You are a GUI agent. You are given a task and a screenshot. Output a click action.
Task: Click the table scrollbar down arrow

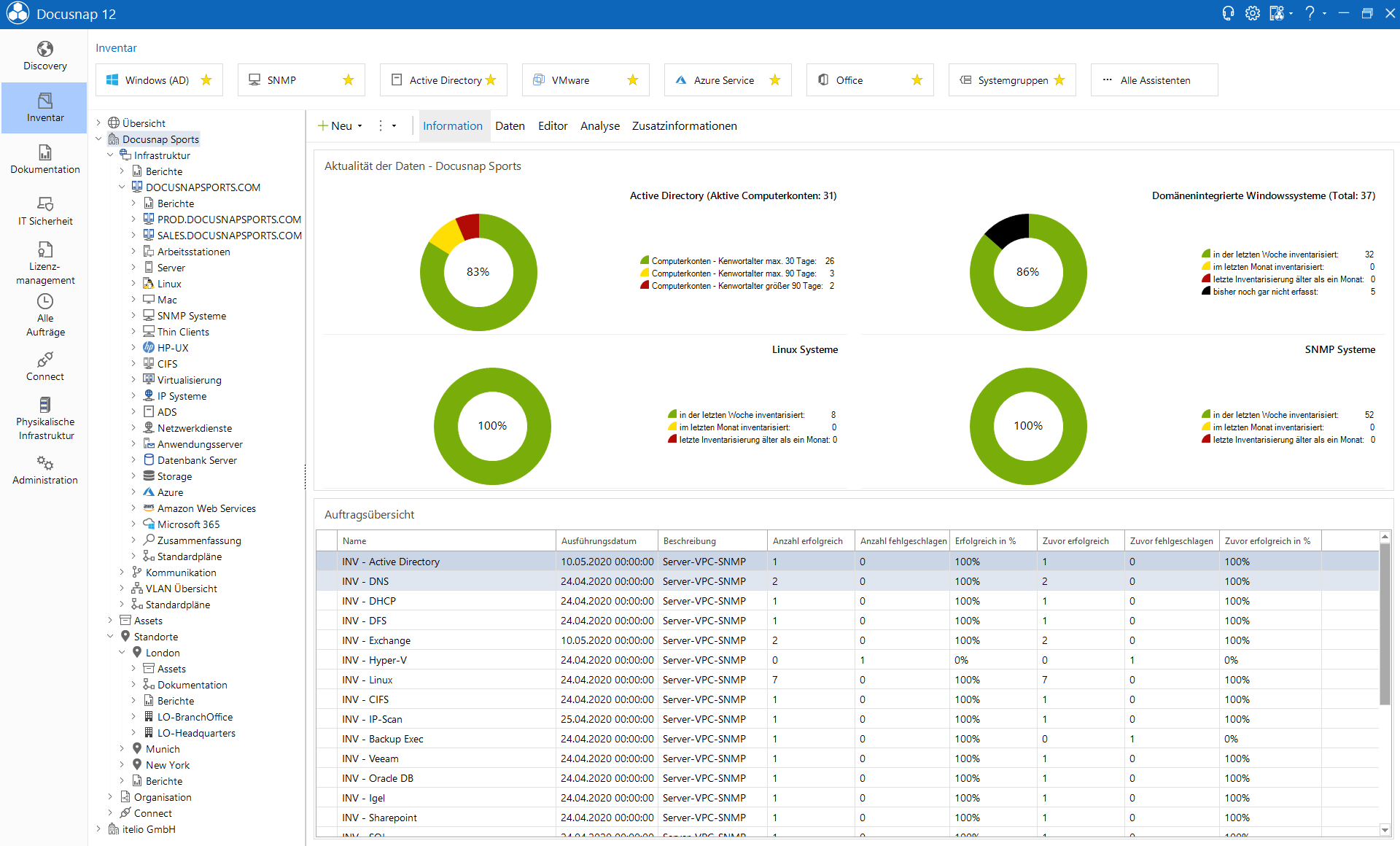[1385, 830]
